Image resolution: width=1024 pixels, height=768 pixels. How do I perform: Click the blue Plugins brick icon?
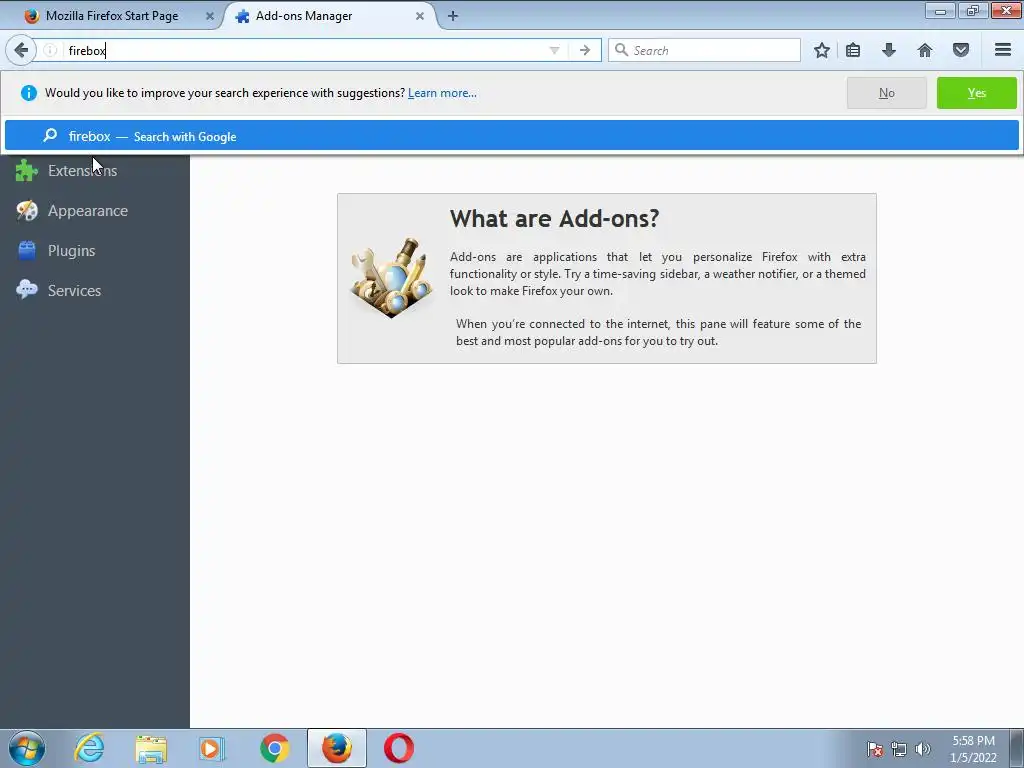(27, 250)
